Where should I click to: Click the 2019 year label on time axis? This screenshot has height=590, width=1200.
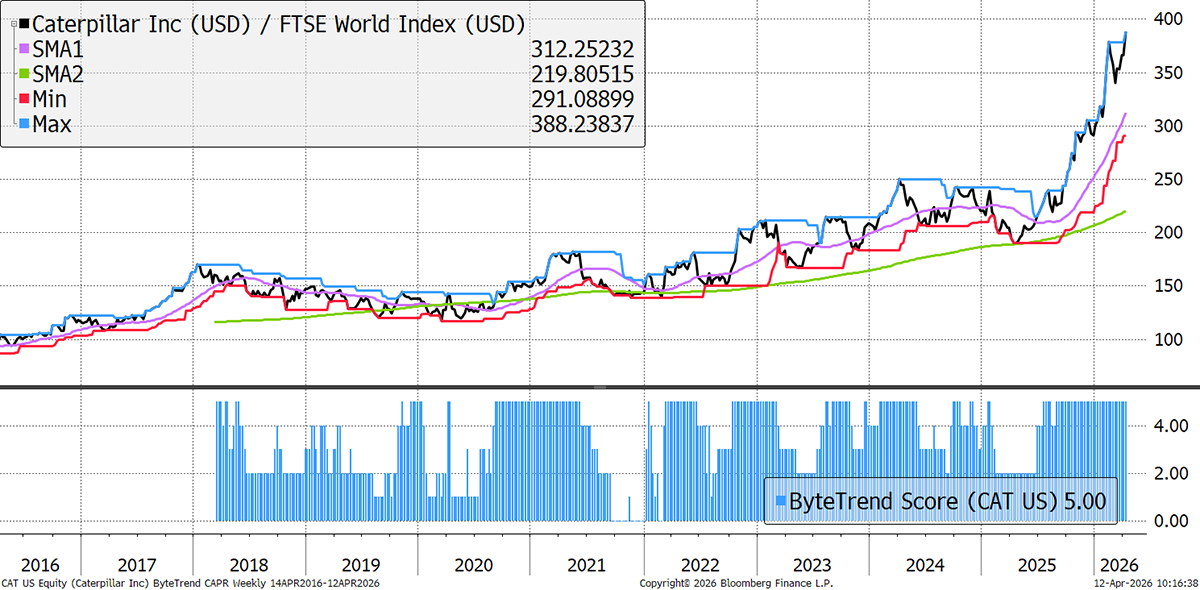[x=362, y=563]
